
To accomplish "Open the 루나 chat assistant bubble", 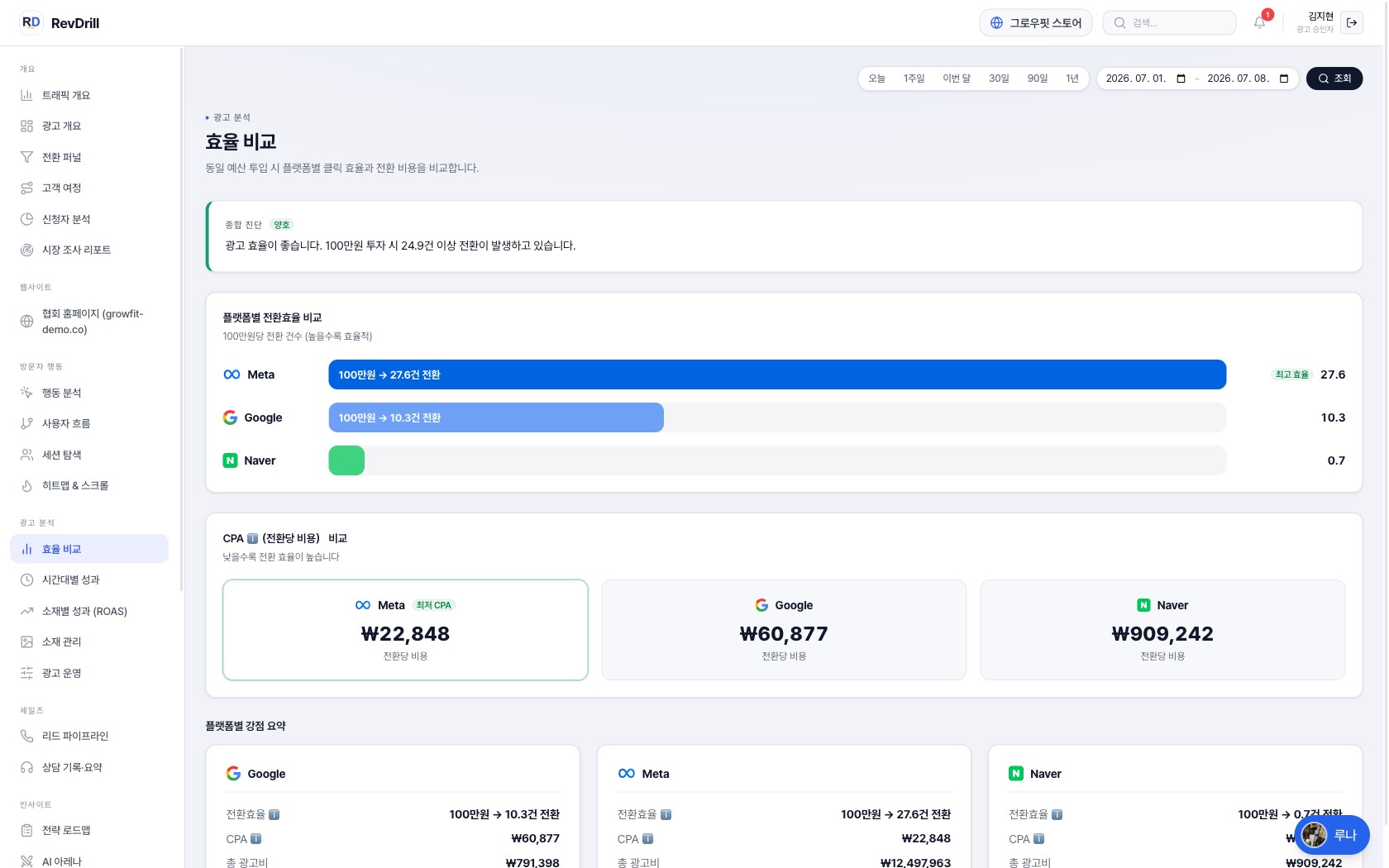I will (x=1331, y=835).
